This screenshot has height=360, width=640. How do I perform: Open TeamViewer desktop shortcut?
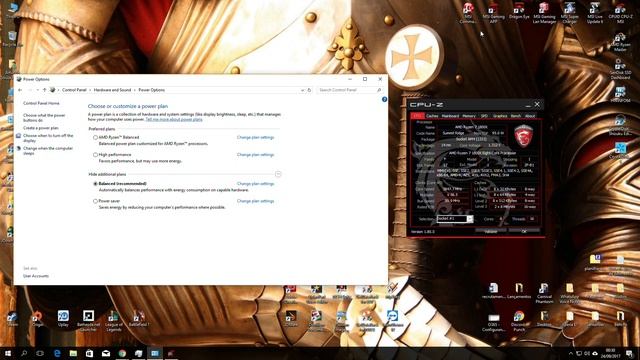coord(393,319)
